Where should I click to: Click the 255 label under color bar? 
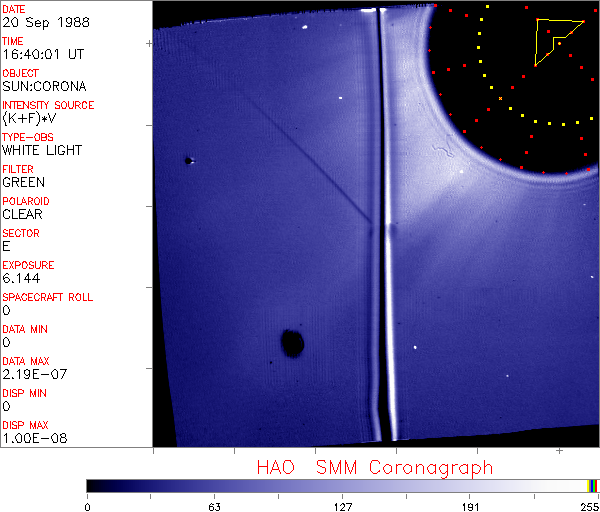pyautogui.click(x=587, y=505)
